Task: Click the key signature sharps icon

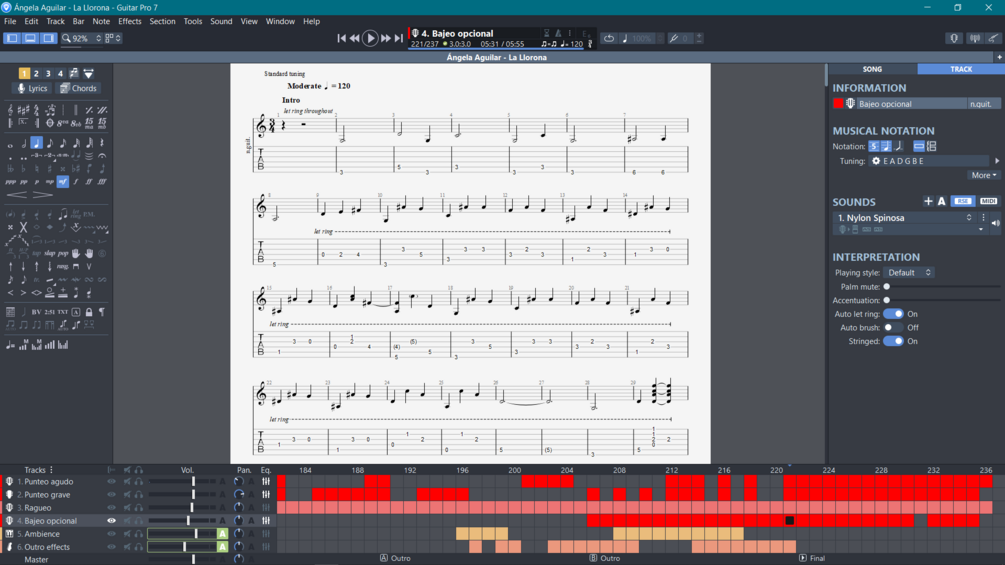Action: click(x=24, y=110)
